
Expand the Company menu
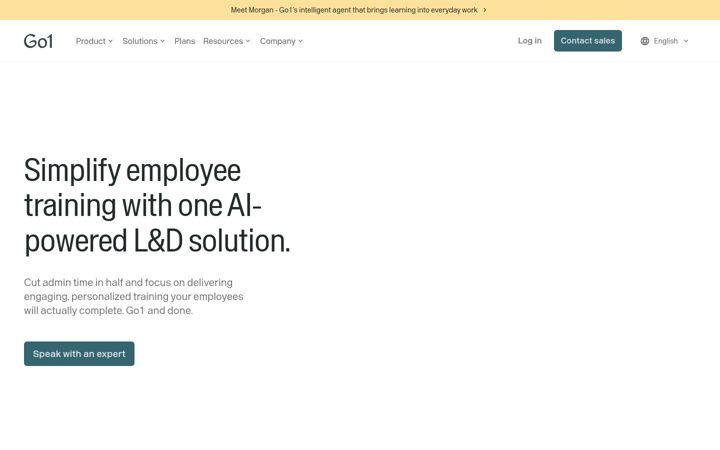pos(281,41)
